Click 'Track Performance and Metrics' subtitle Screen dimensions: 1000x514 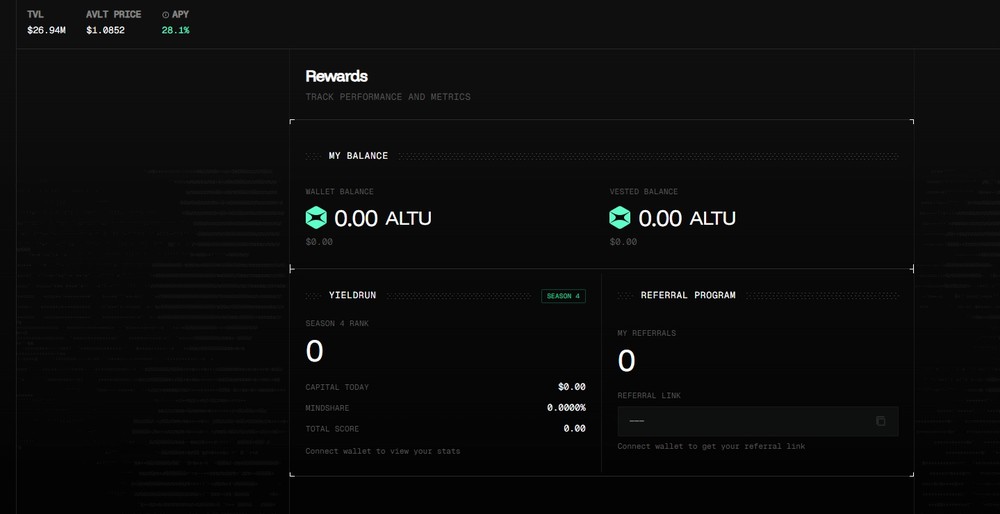[x=388, y=97]
